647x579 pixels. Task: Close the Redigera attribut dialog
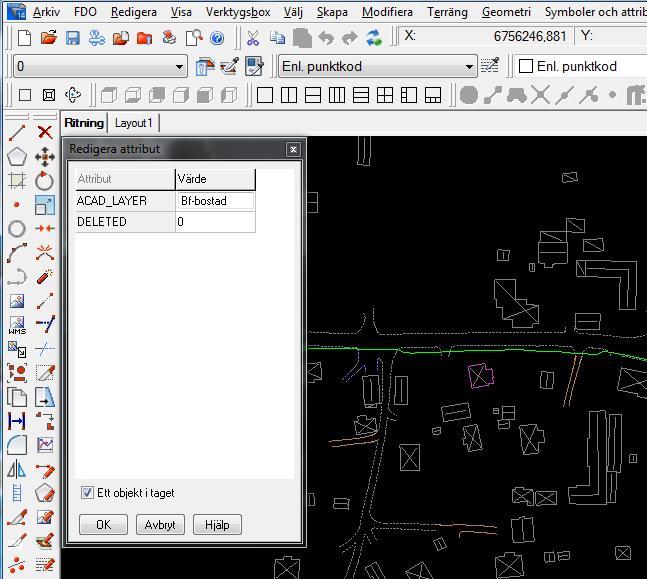point(293,149)
